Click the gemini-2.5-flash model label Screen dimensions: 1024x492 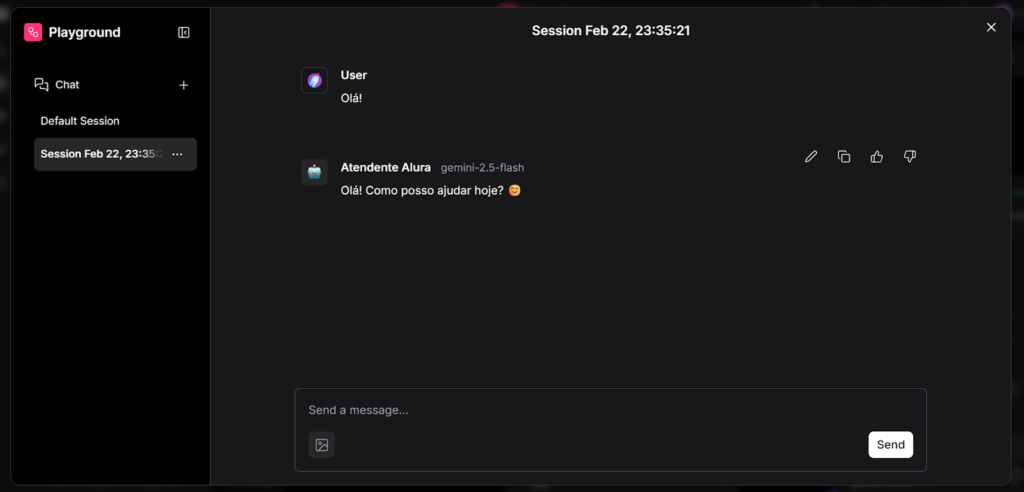click(482, 168)
